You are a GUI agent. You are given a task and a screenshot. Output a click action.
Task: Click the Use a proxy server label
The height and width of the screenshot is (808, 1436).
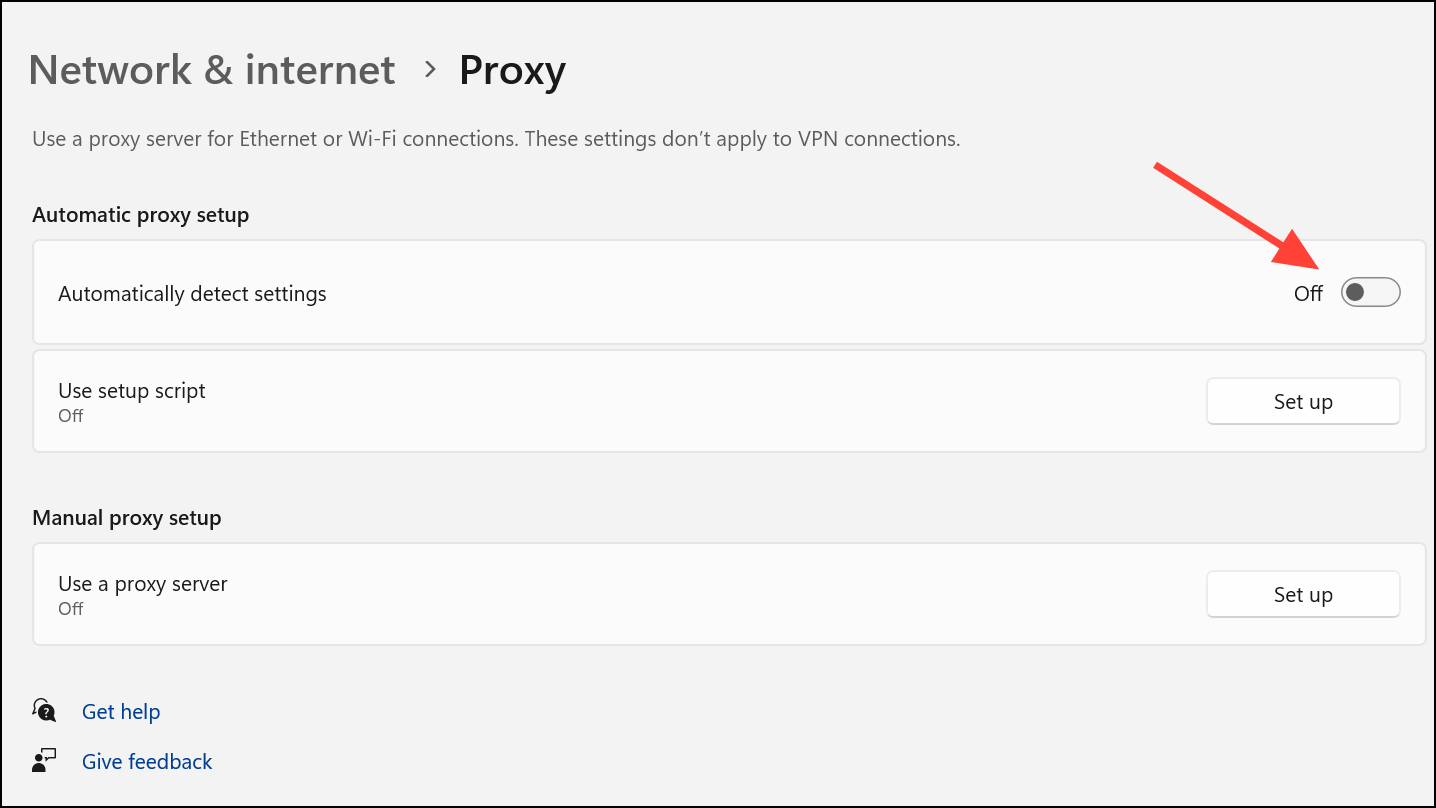click(143, 584)
